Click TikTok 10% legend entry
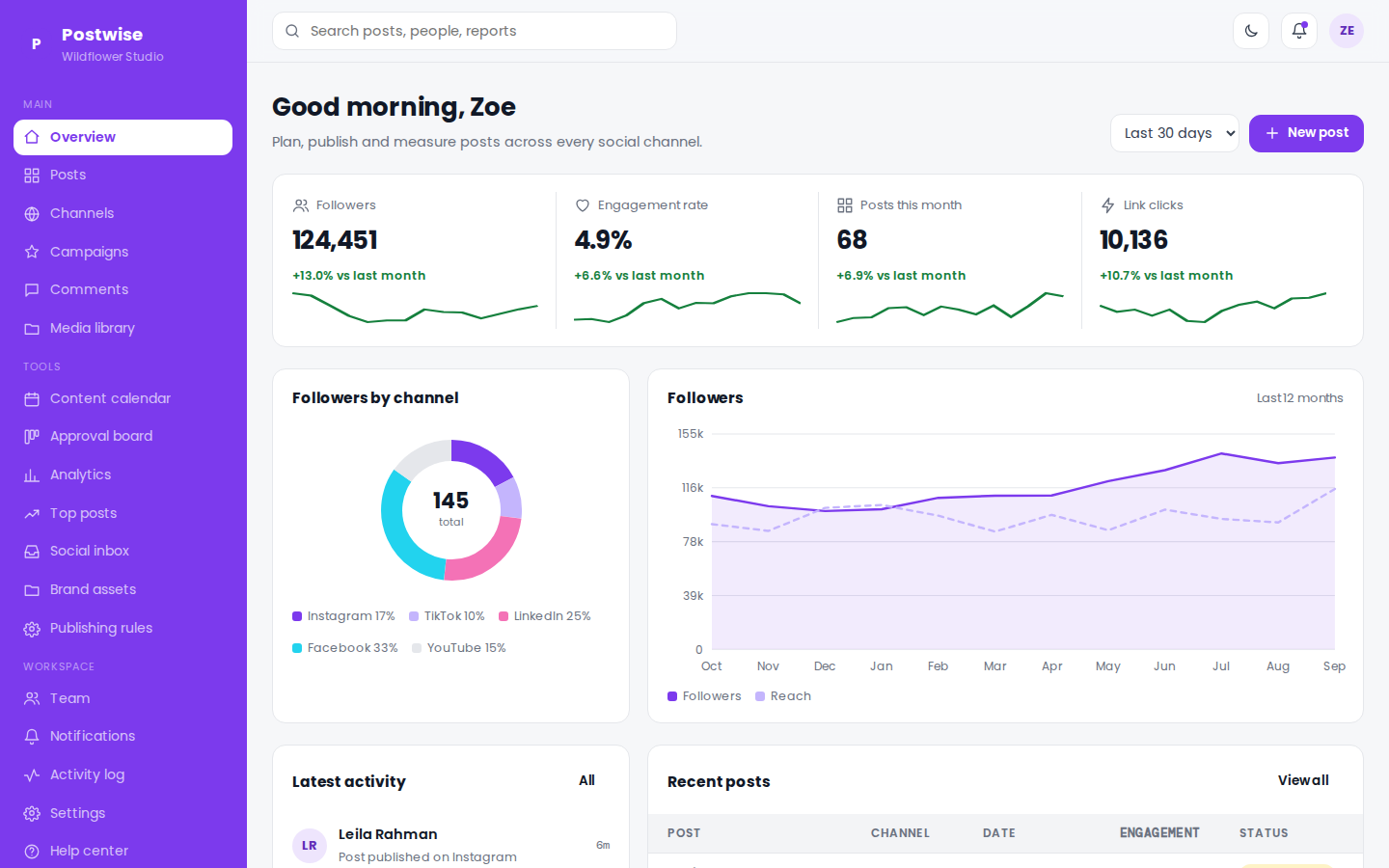Viewport: 1389px width, 868px height. 447,616
